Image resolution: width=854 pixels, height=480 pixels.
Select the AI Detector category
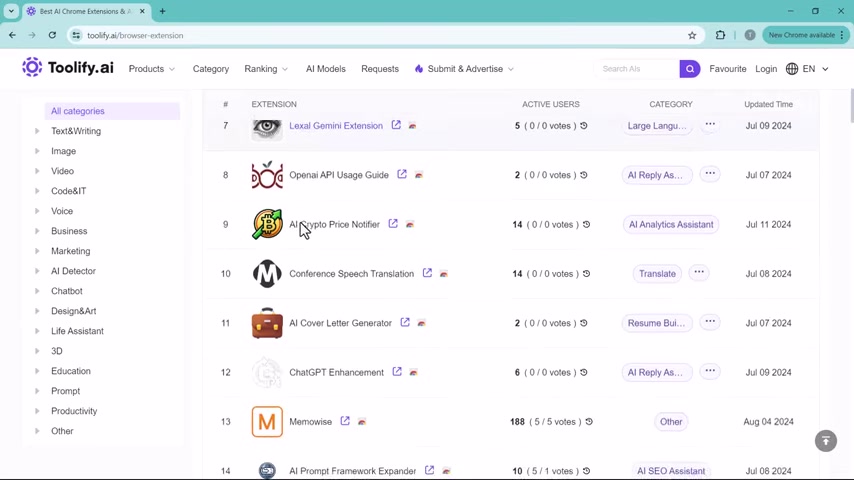[x=74, y=271]
